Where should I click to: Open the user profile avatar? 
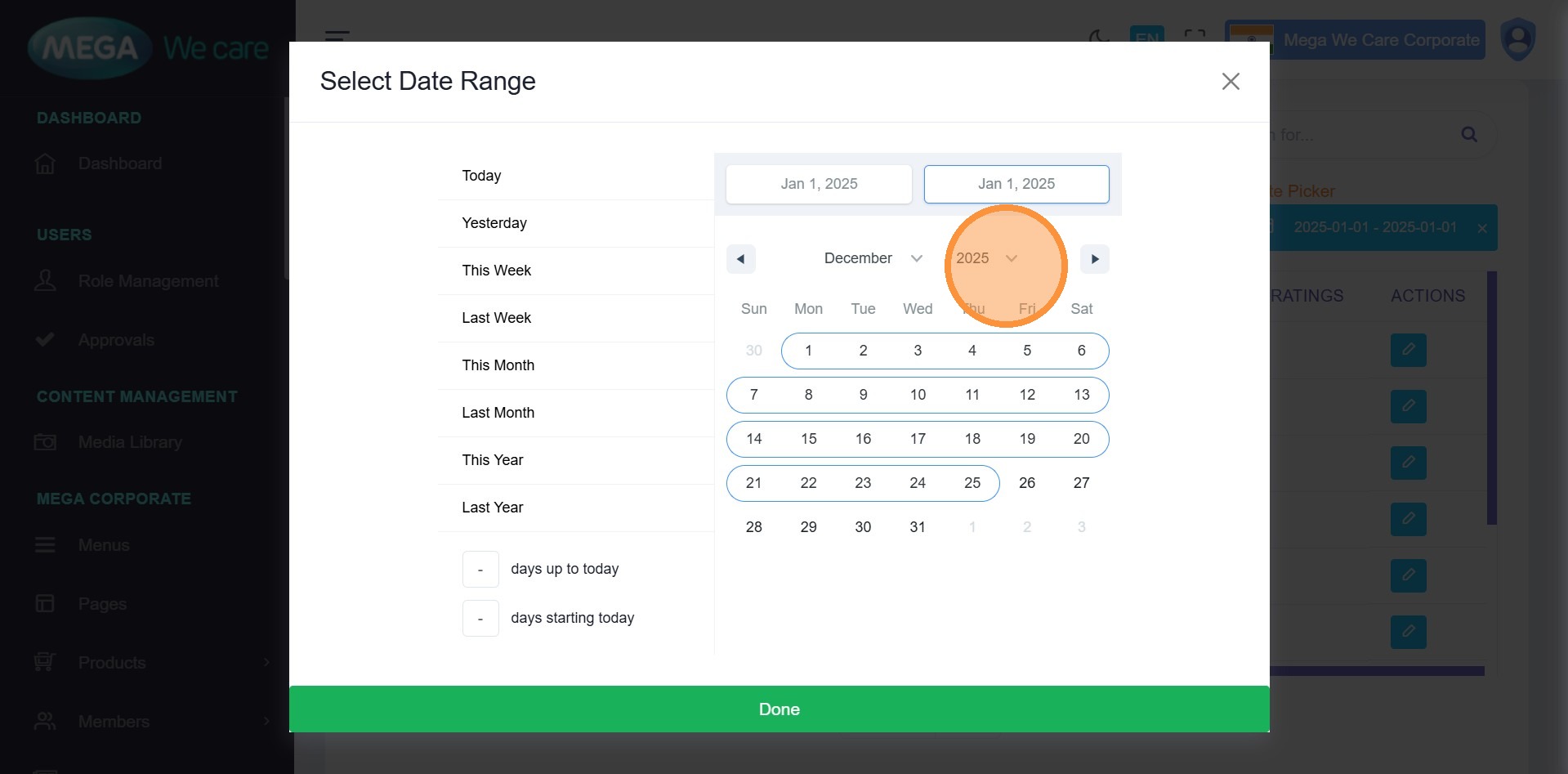coord(1517,40)
